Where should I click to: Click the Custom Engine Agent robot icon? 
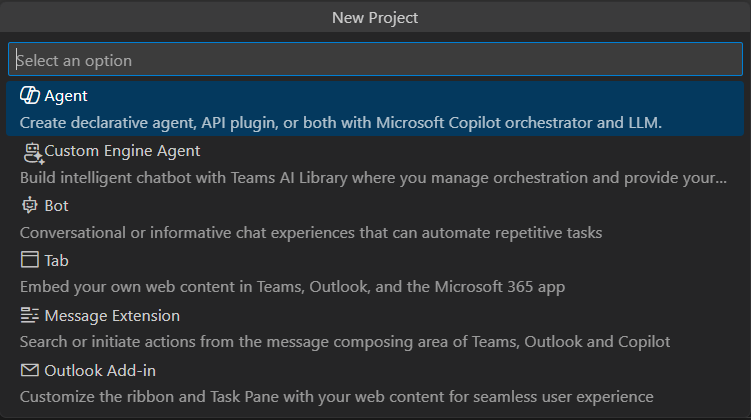tap(34, 153)
